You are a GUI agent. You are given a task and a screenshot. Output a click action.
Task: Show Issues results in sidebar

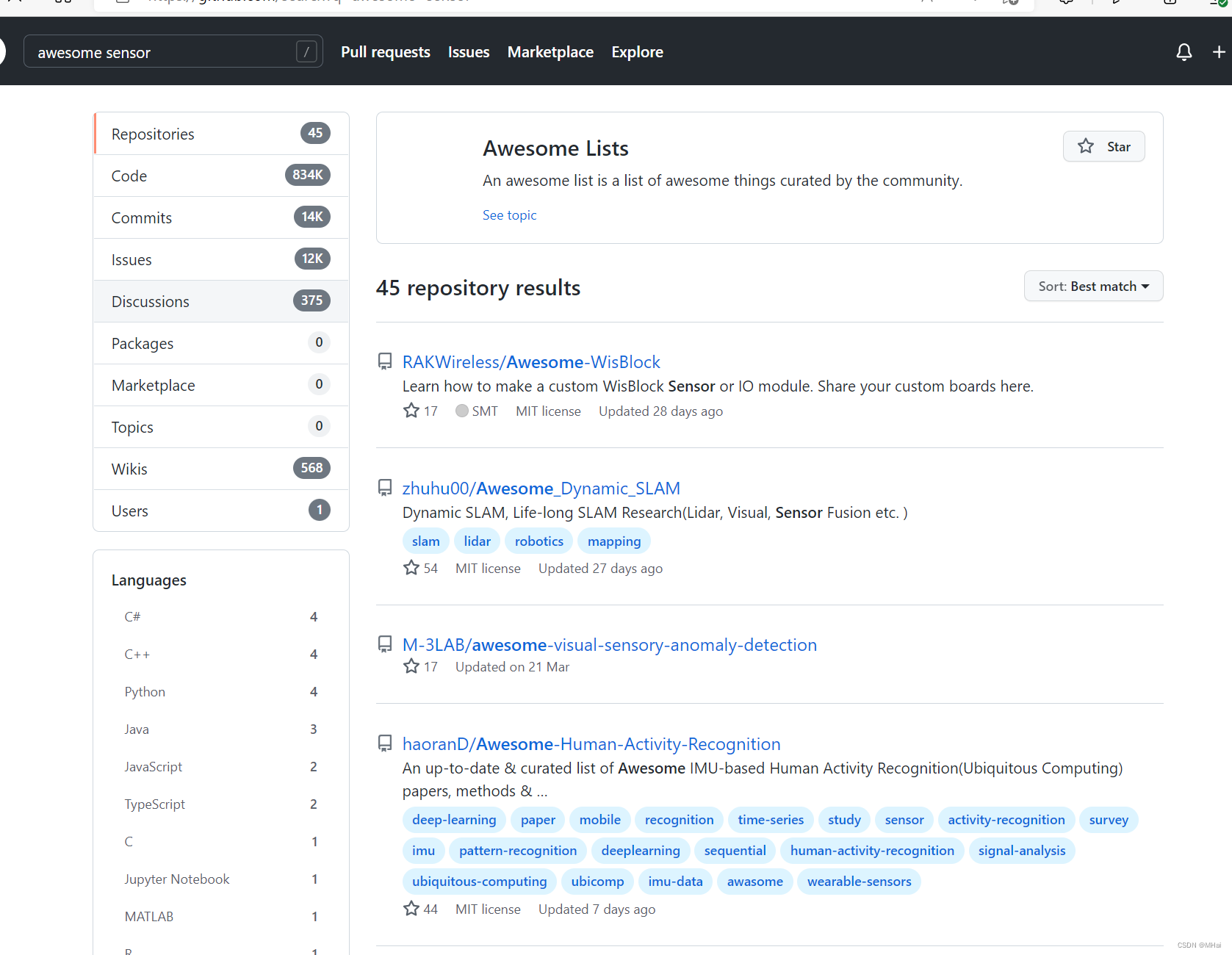221,259
